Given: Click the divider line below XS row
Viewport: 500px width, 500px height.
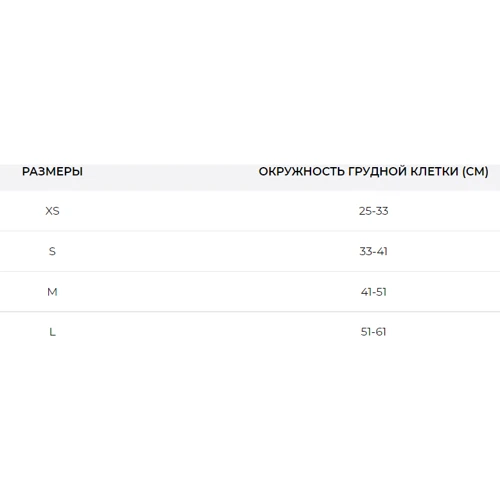Looking at the screenshot, I should click(x=250, y=231).
